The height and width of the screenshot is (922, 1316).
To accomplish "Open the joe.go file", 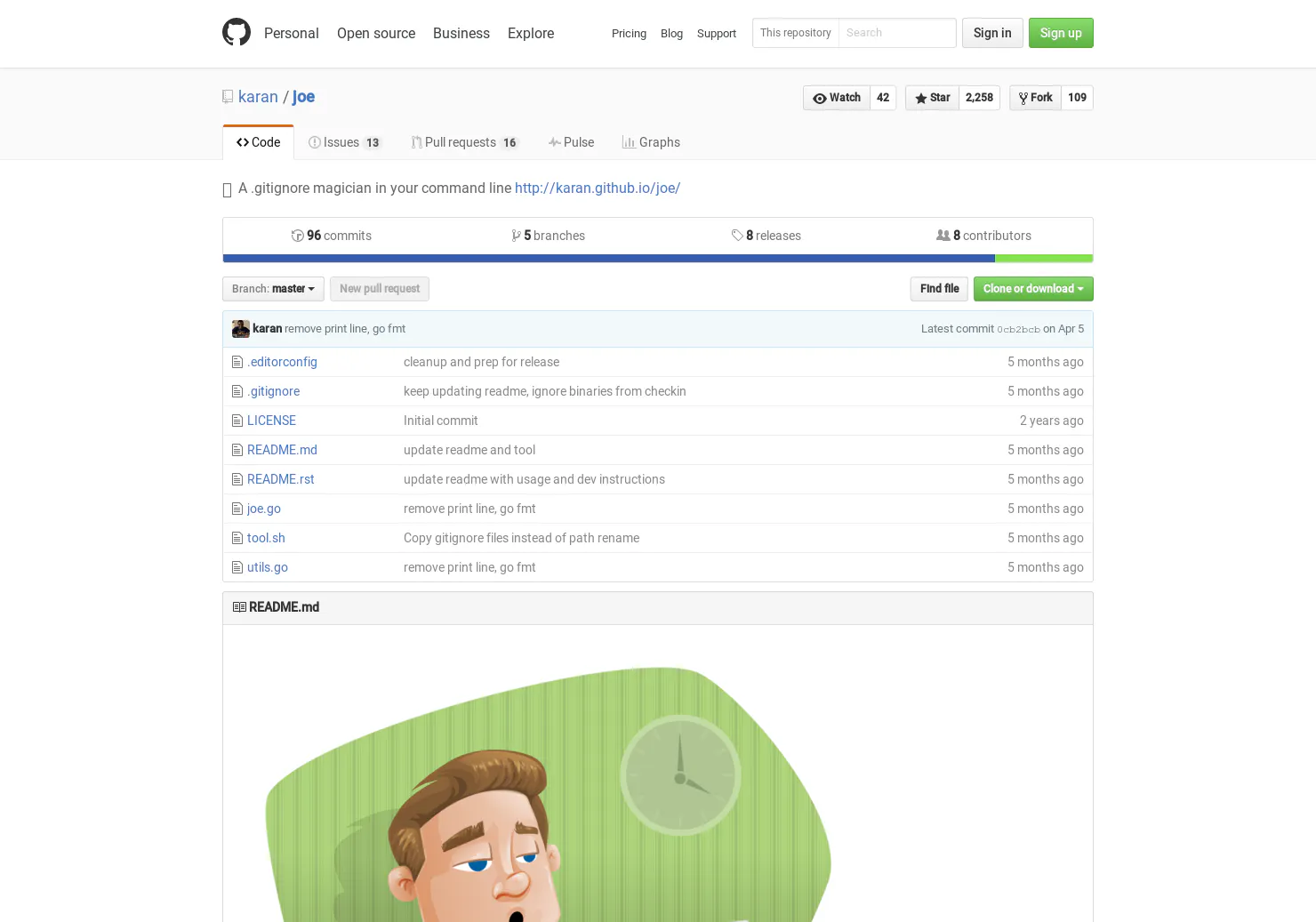I will [x=264, y=509].
